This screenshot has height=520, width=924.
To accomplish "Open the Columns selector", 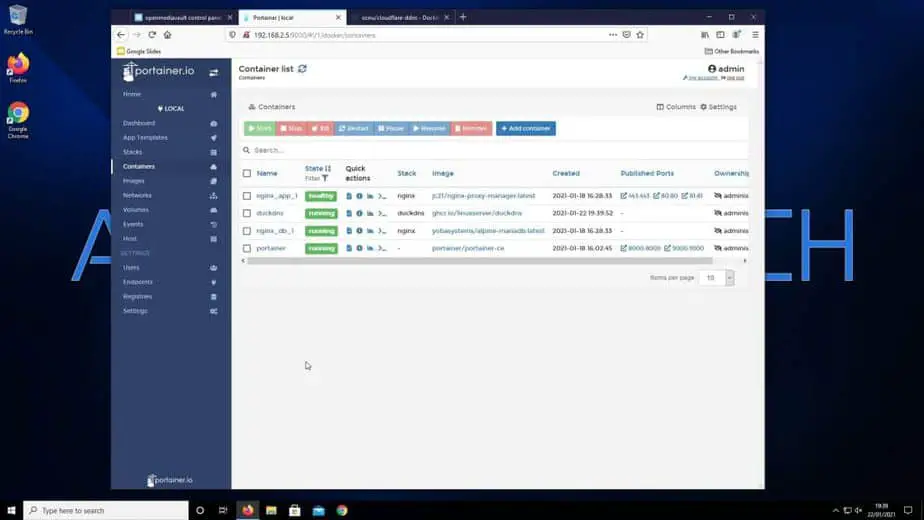I will coord(675,107).
